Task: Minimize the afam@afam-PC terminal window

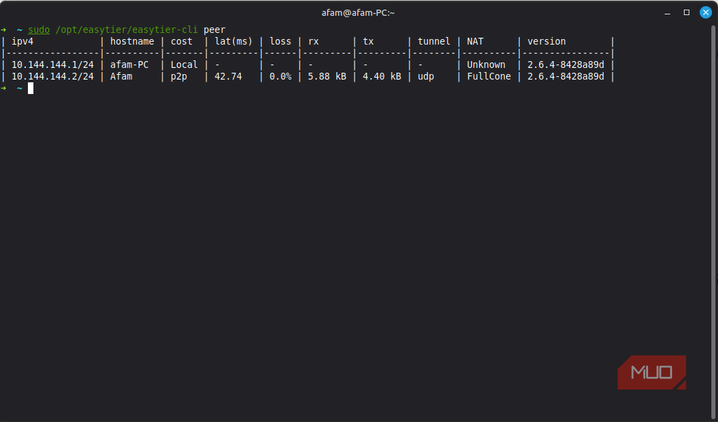Action: pos(667,13)
